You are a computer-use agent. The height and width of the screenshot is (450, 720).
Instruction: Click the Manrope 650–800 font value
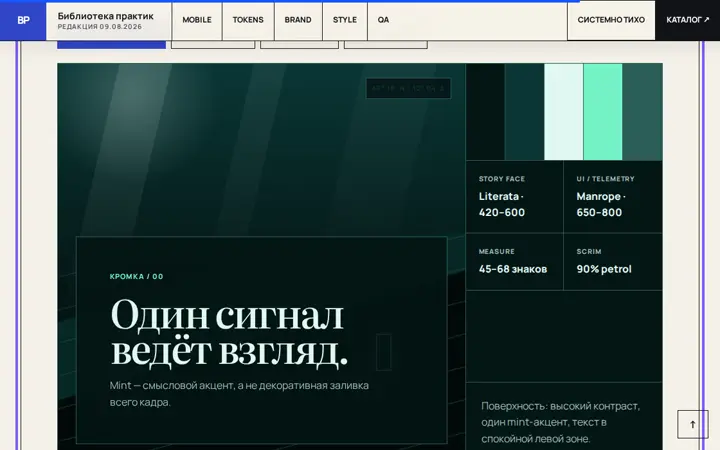point(601,204)
